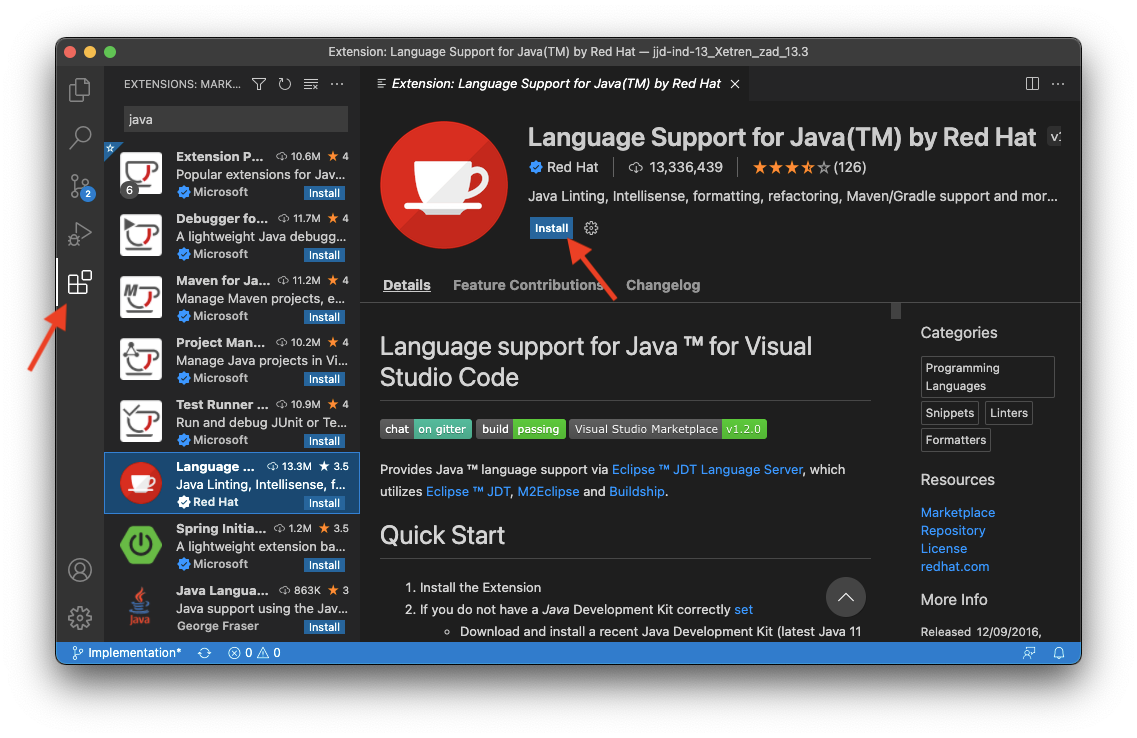
Task: Open the M2Eclipse link
Action: click(548, 492)
